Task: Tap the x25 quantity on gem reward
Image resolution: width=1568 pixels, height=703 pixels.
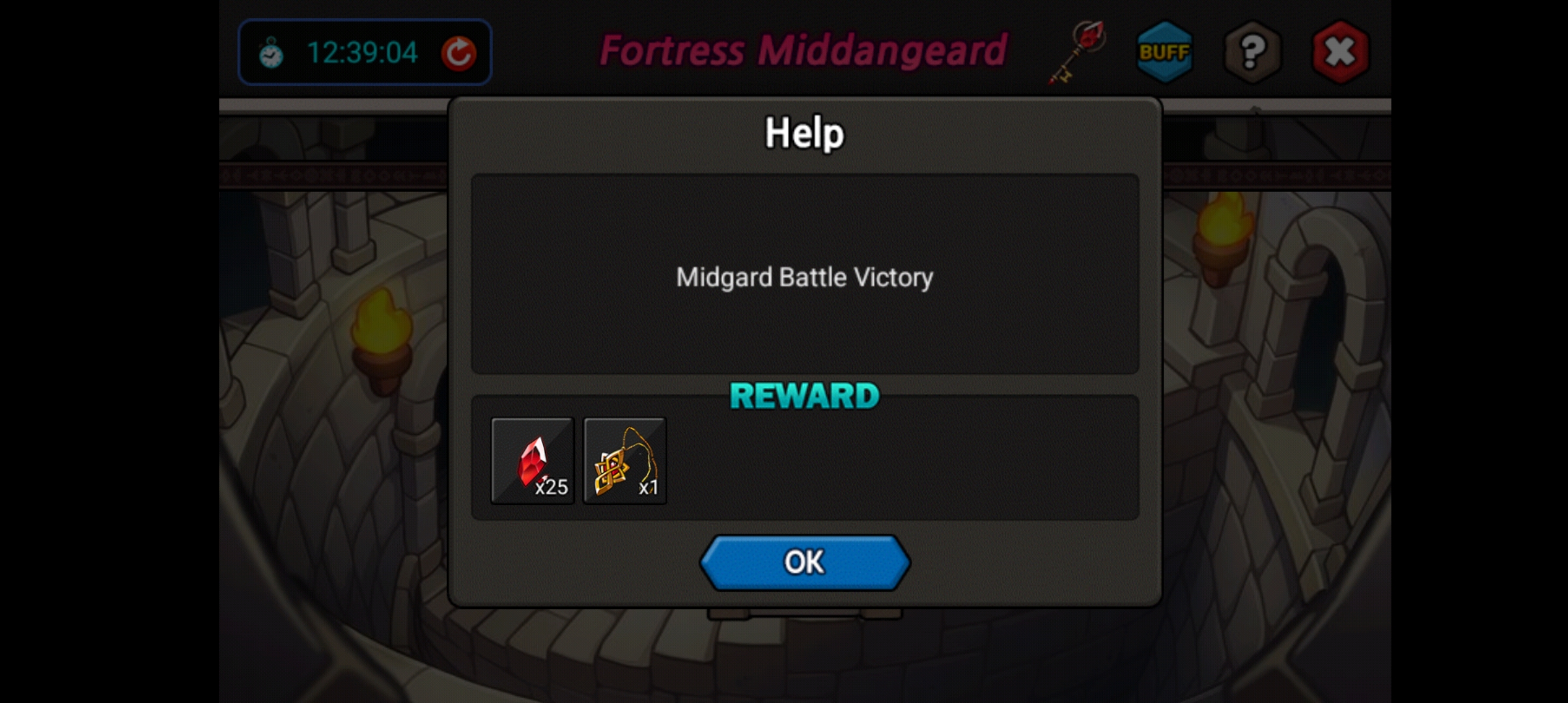Action: click(552, 487)
